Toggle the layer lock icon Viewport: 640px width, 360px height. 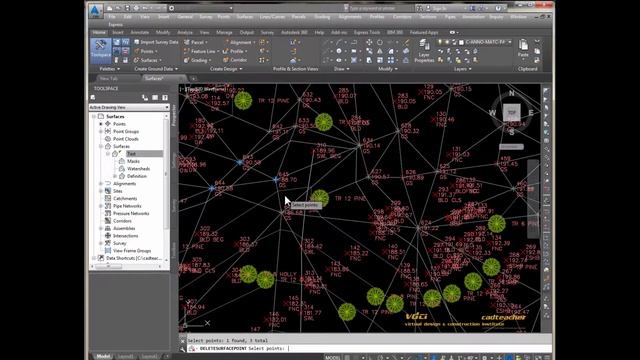[x=454, y=42]
